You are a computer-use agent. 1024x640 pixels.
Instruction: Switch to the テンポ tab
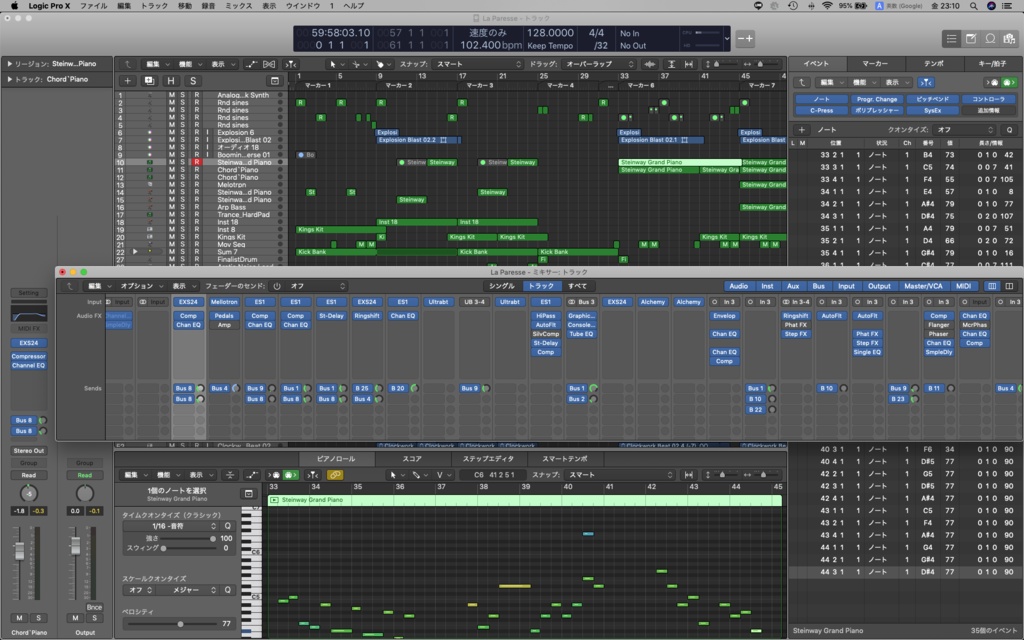pos(934,63)
